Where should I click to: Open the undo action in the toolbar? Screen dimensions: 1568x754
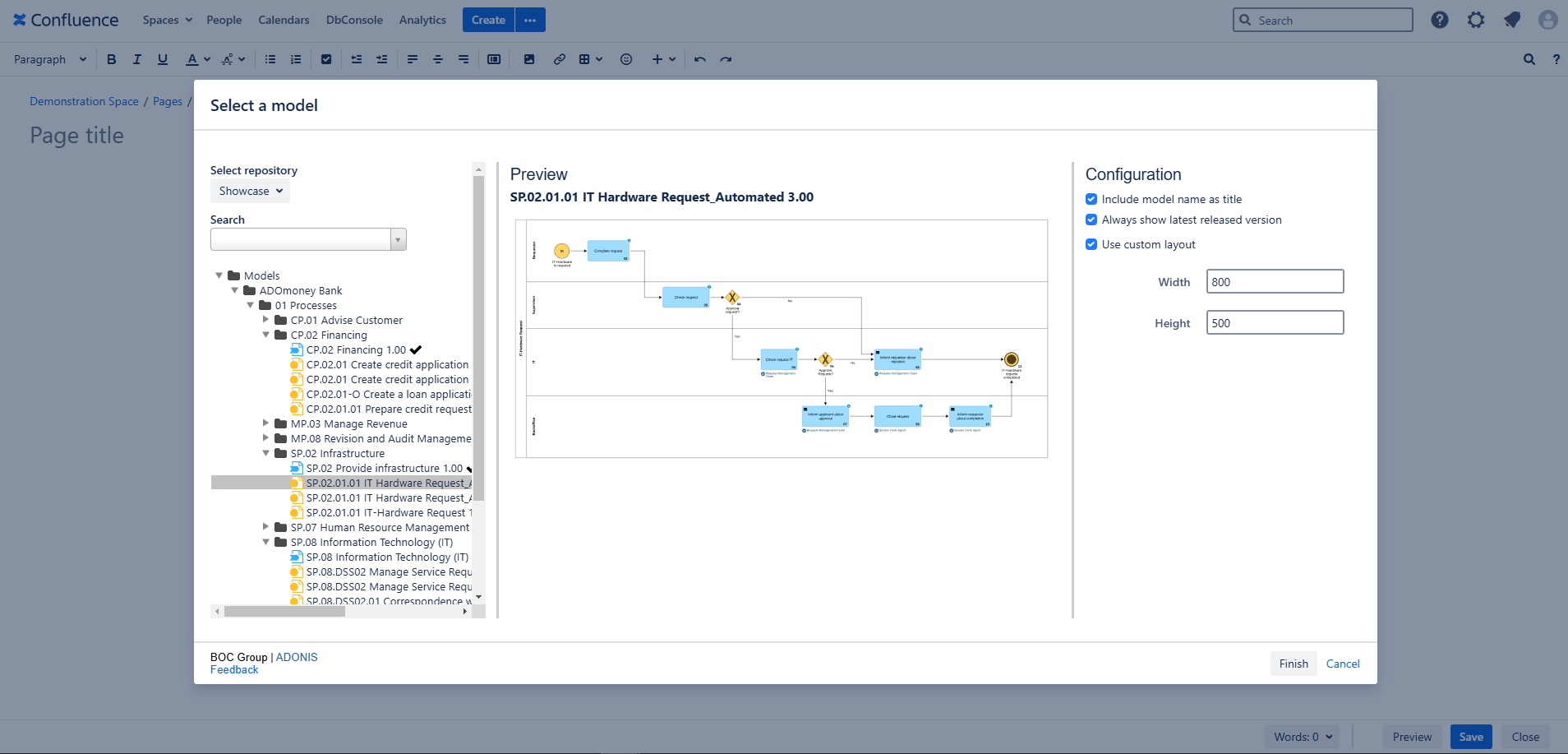pyautogui.click(x=699, y=58)
